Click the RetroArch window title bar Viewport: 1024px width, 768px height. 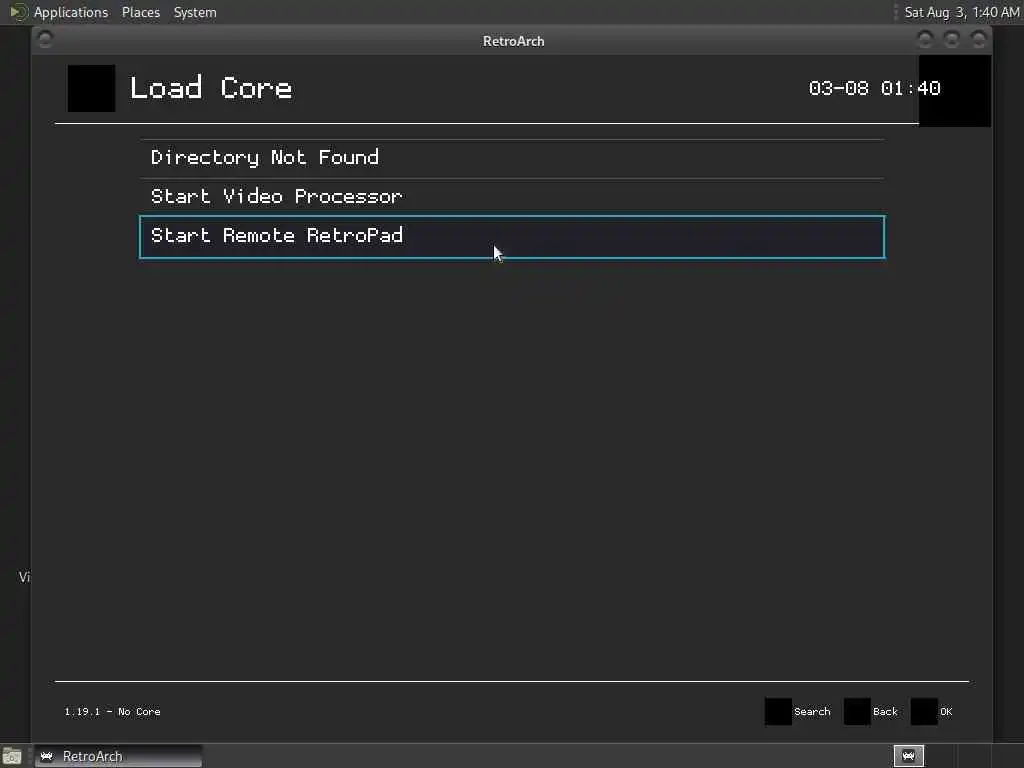pyautogui.click(x=513, y=40)
